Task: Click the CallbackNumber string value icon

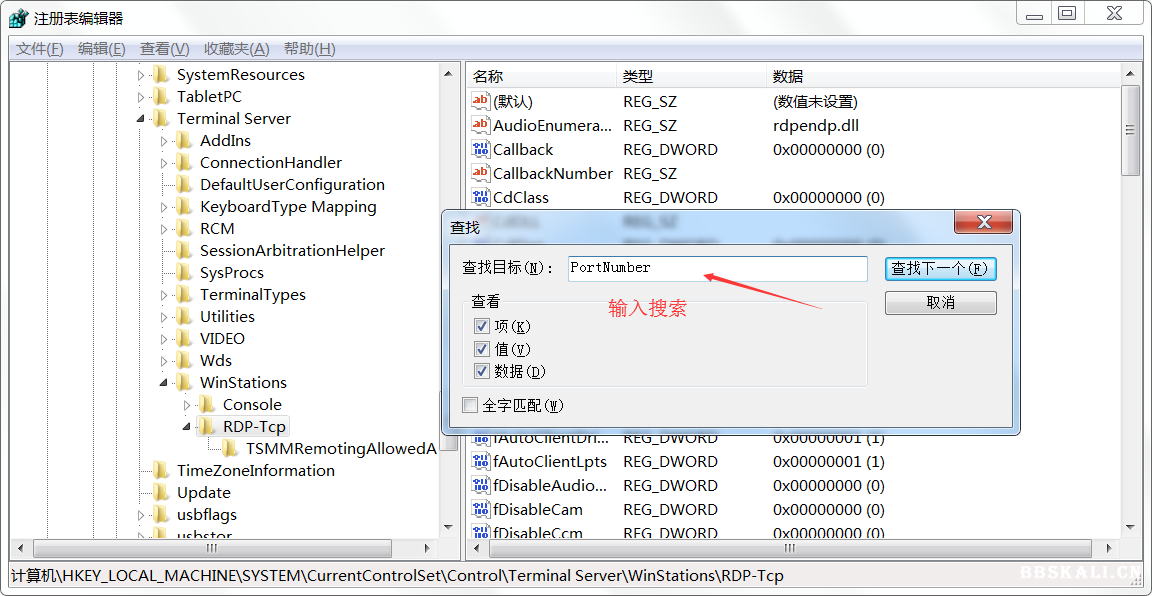Action: (x=481, y=174)
